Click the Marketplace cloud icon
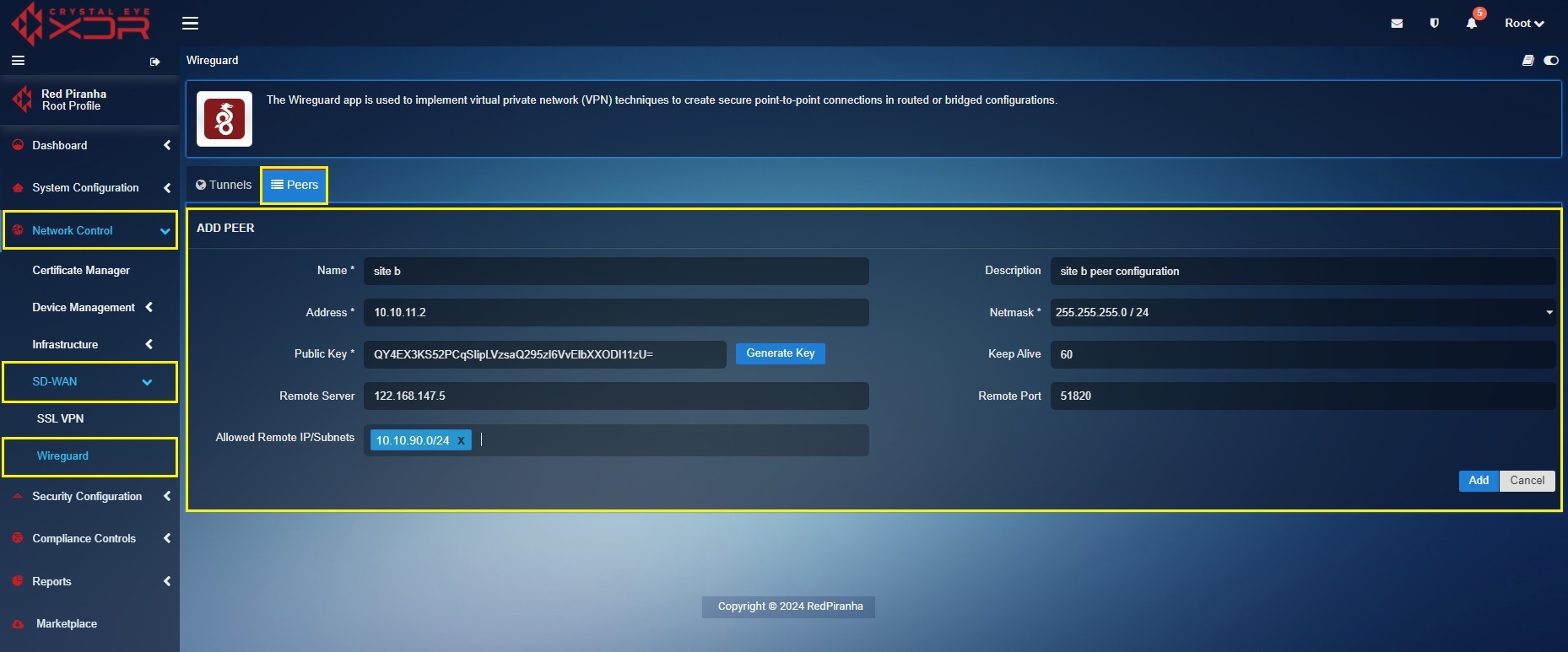The height and width of the screenshot is (652, 1568). click(18, 624)
